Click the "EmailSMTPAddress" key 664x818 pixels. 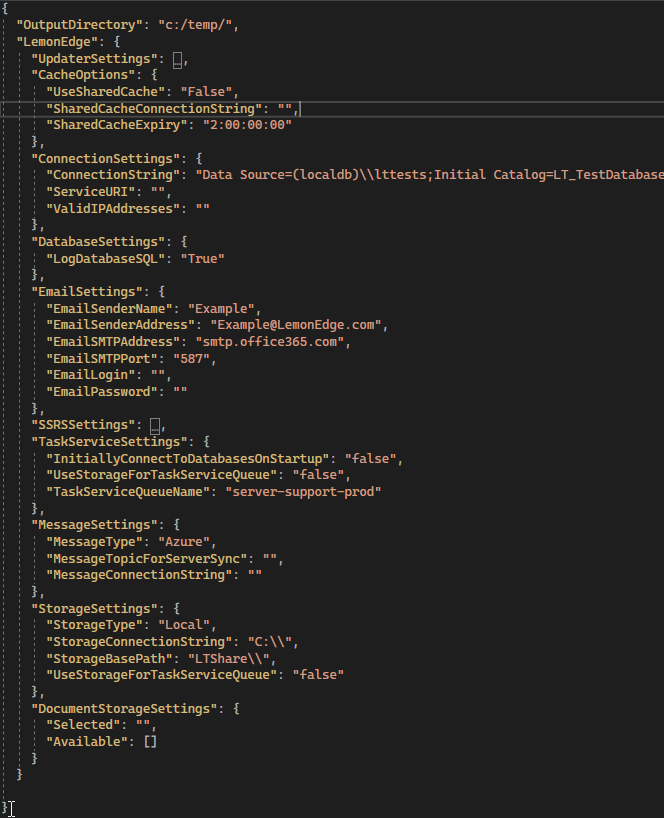113,342
